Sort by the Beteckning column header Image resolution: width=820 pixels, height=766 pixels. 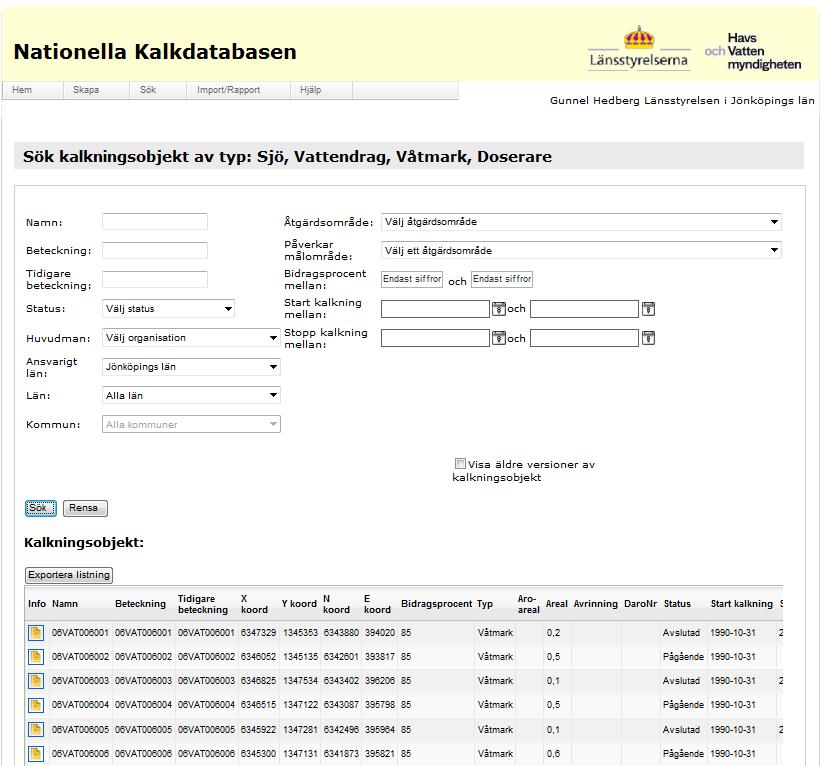pyautogui.click(x=140, y=604)
